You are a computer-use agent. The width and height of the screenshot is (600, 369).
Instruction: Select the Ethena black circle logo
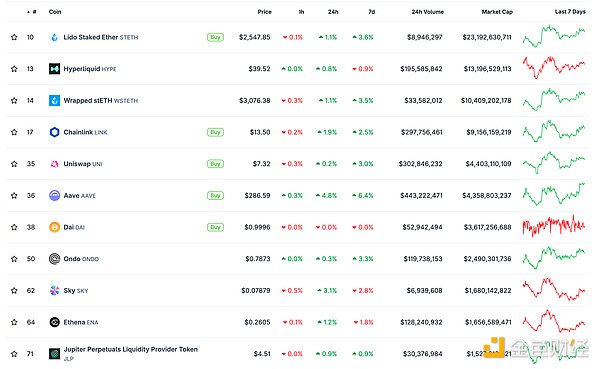54,322
